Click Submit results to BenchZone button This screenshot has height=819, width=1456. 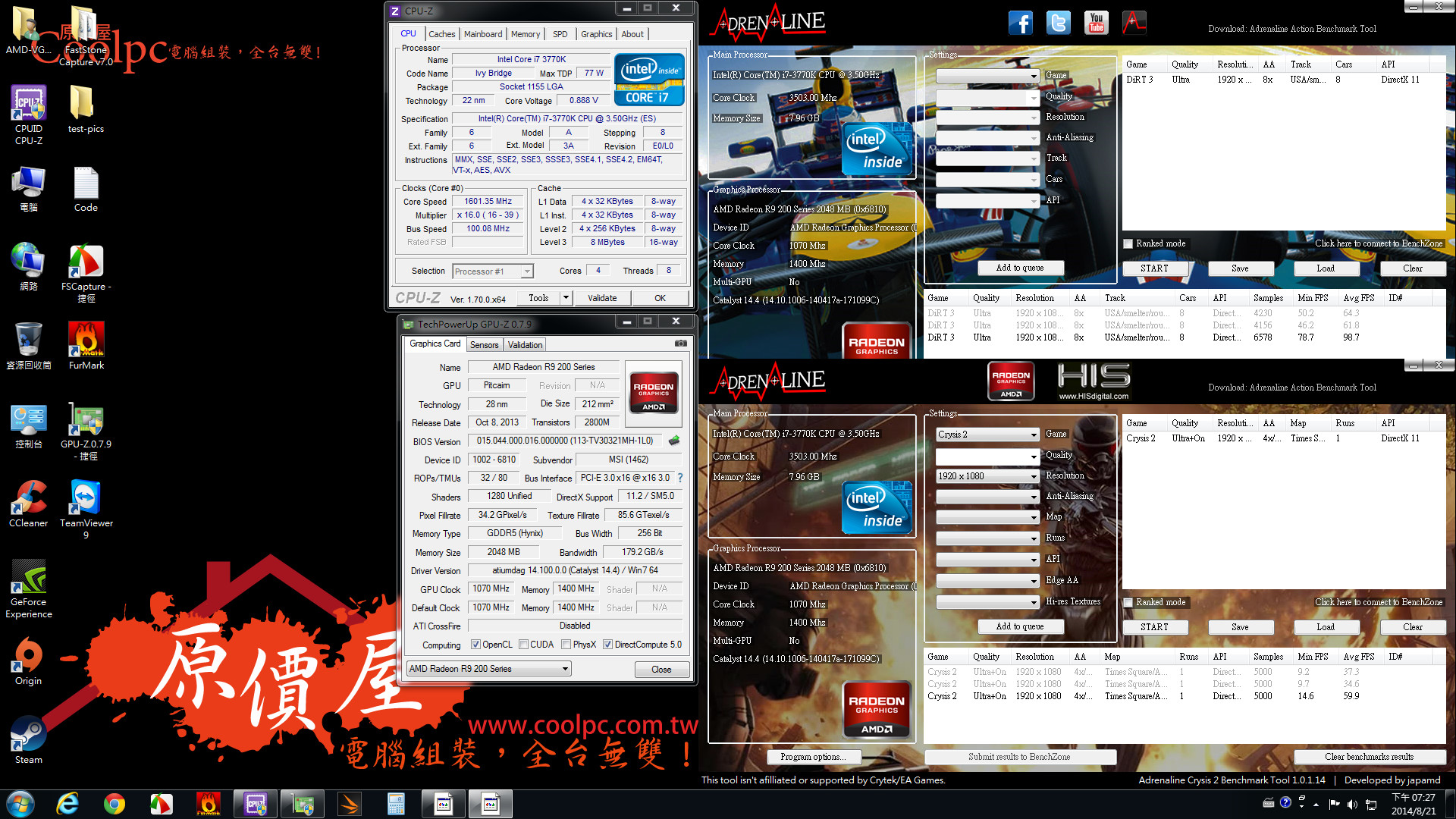(1019, 757)
